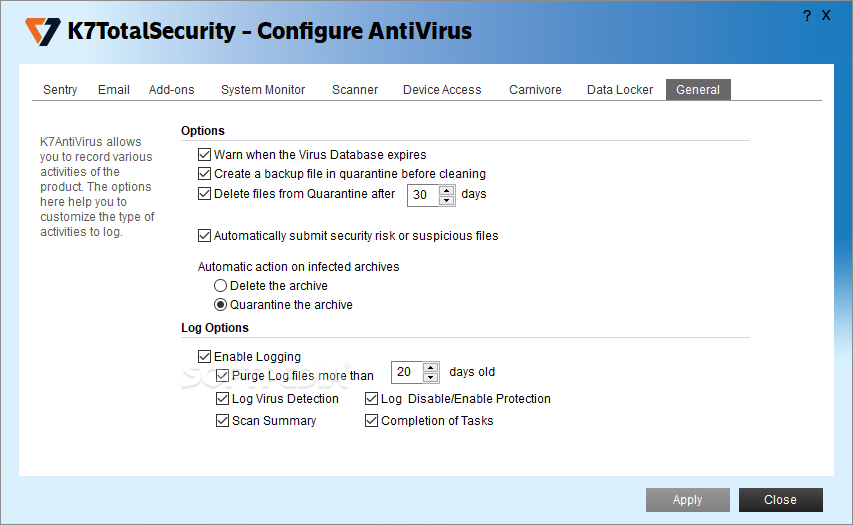Switch to Device Access tab
Viewport: 853px width, 525px height.
(442, 90)
